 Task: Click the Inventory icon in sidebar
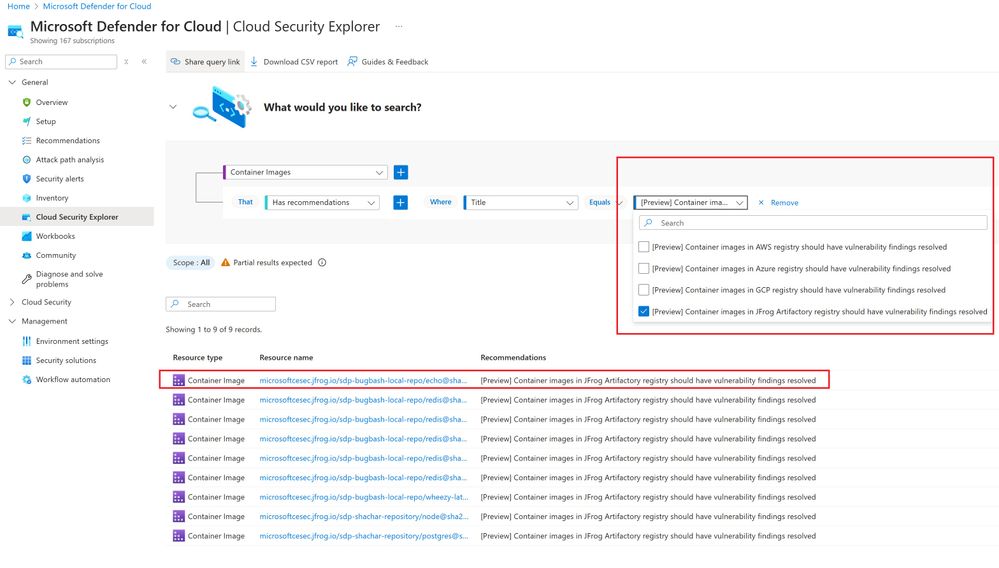26,198
